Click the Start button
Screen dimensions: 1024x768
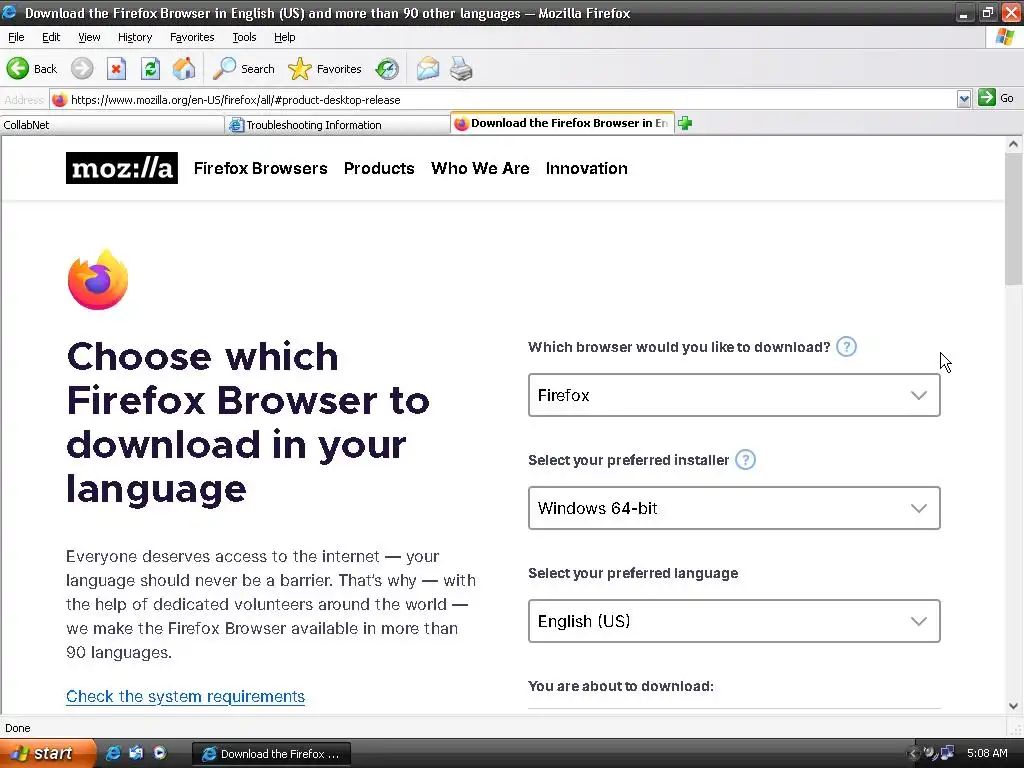tap(47, 753)
